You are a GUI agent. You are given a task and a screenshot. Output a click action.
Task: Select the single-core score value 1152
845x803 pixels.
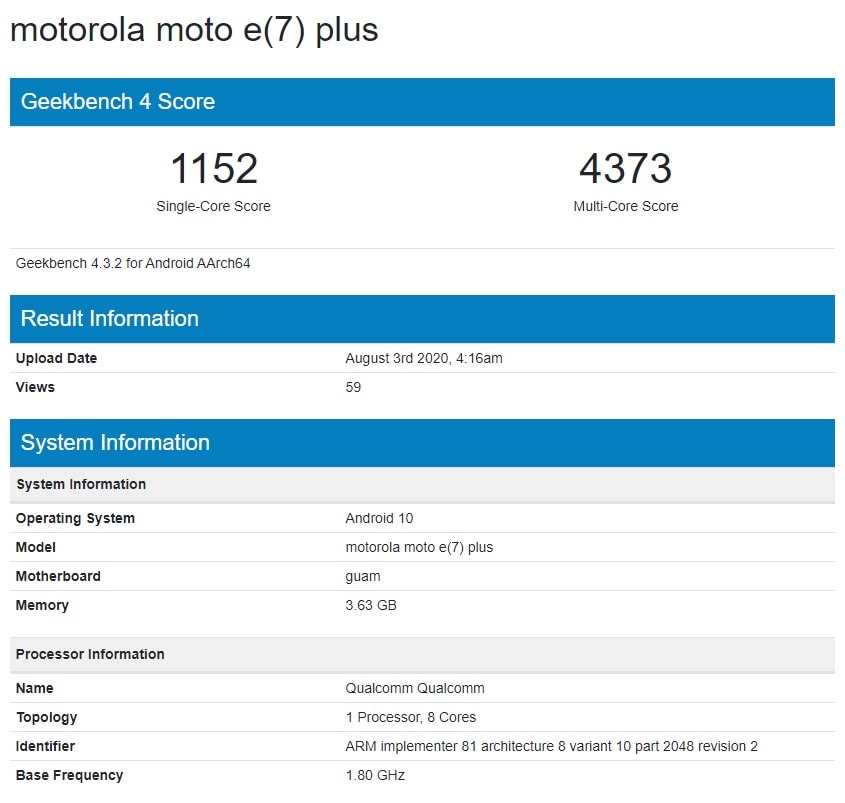tap(214, 168)
